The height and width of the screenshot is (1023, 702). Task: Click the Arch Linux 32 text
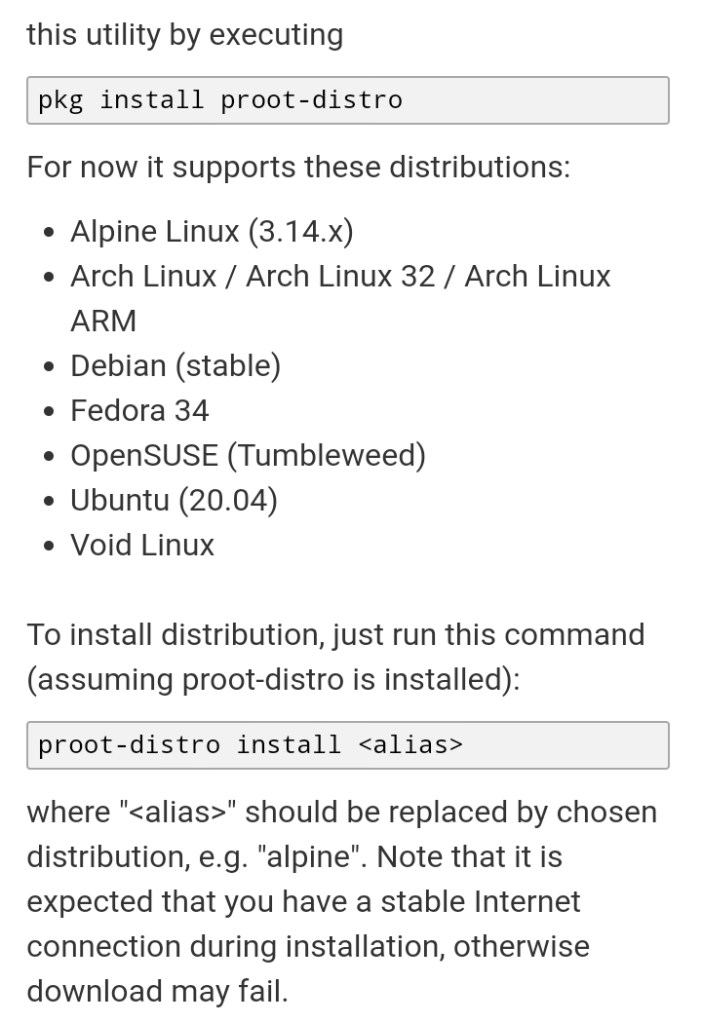[x=340, y=277]
